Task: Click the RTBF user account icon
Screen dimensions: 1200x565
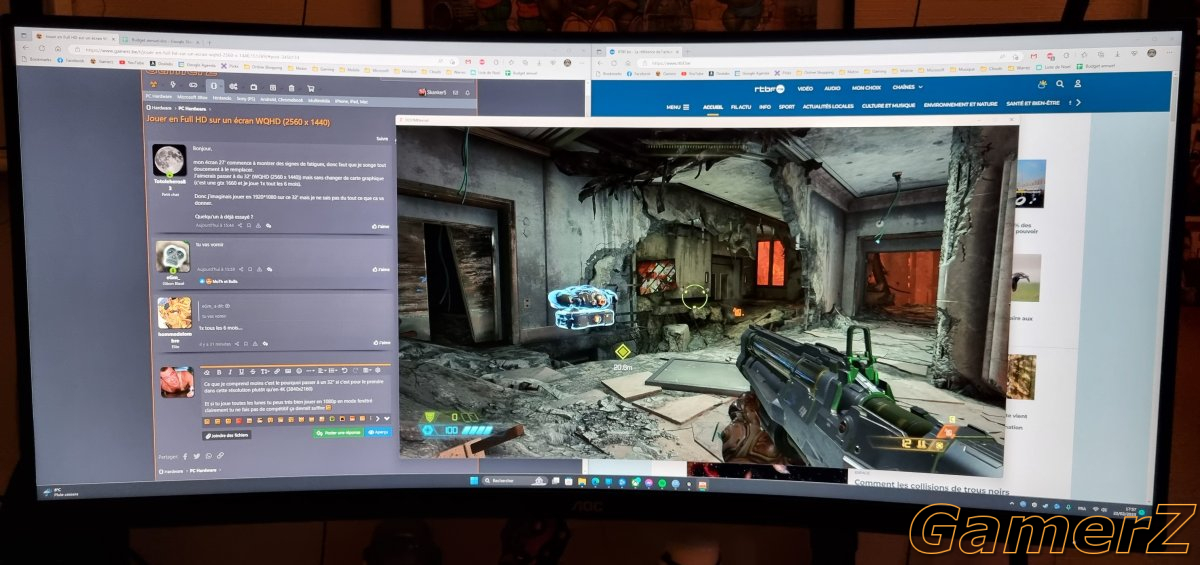Action: [1078, 84]
